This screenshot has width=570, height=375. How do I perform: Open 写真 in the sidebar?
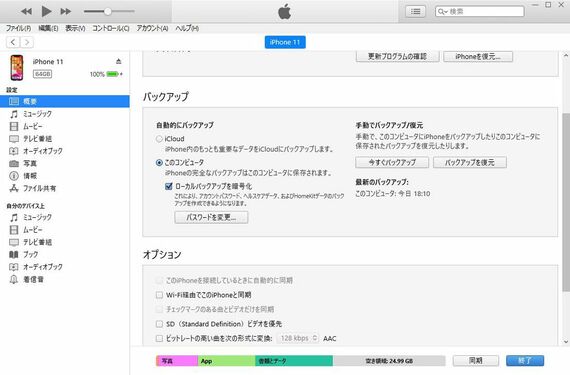[65, 164]
